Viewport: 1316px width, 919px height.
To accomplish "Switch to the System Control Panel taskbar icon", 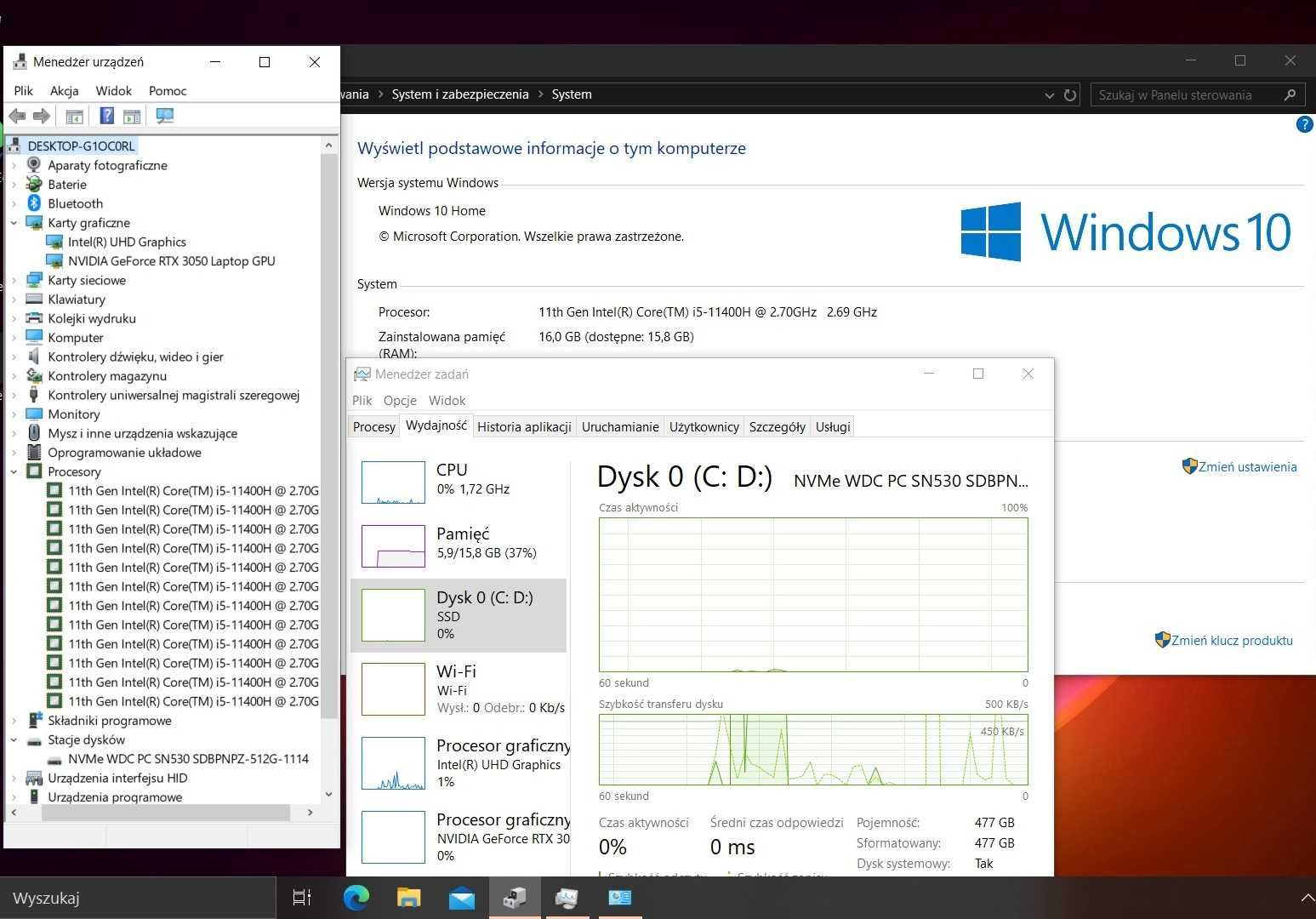I will [x=619, y=897].
